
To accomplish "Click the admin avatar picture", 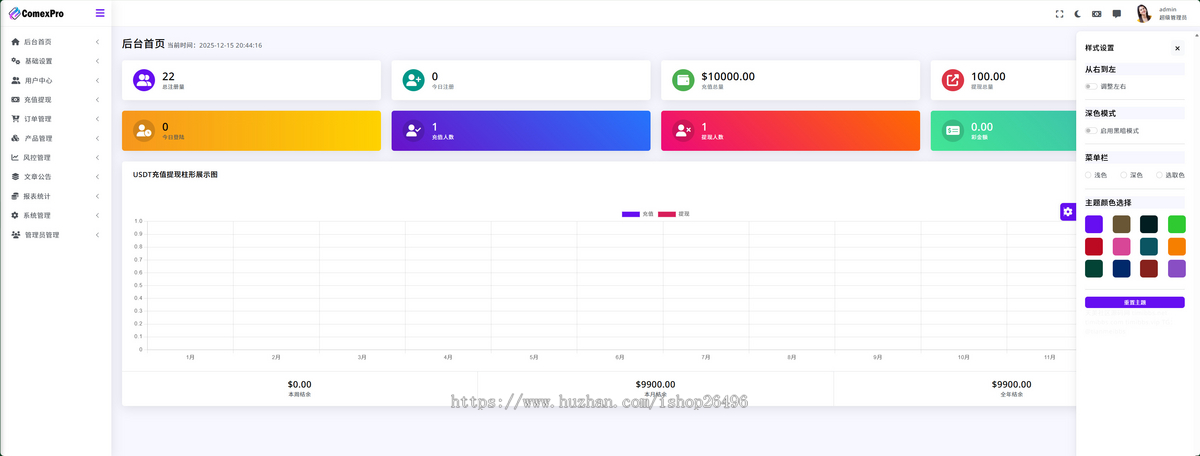I will 1144,13.
